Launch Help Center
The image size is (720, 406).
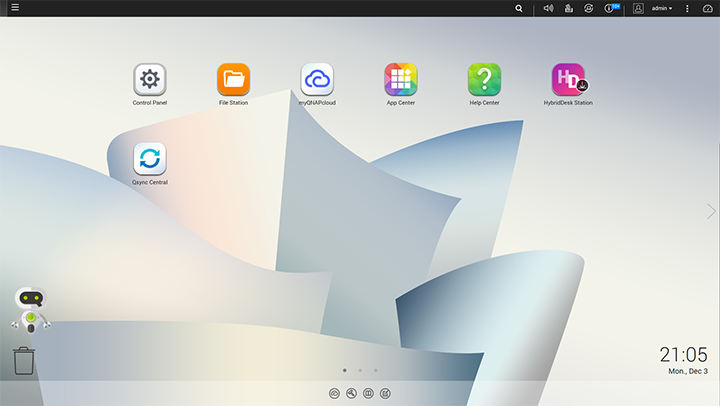point(484,79)
